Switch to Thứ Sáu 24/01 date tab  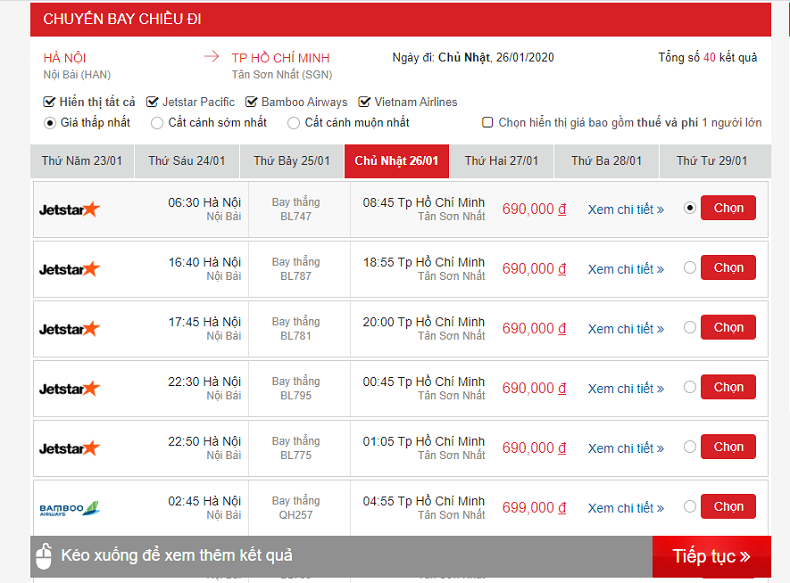[x=187, y=161]
